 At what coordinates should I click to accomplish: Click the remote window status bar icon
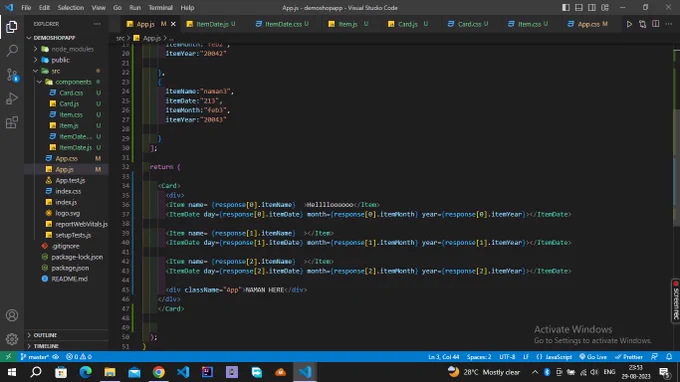8,357
